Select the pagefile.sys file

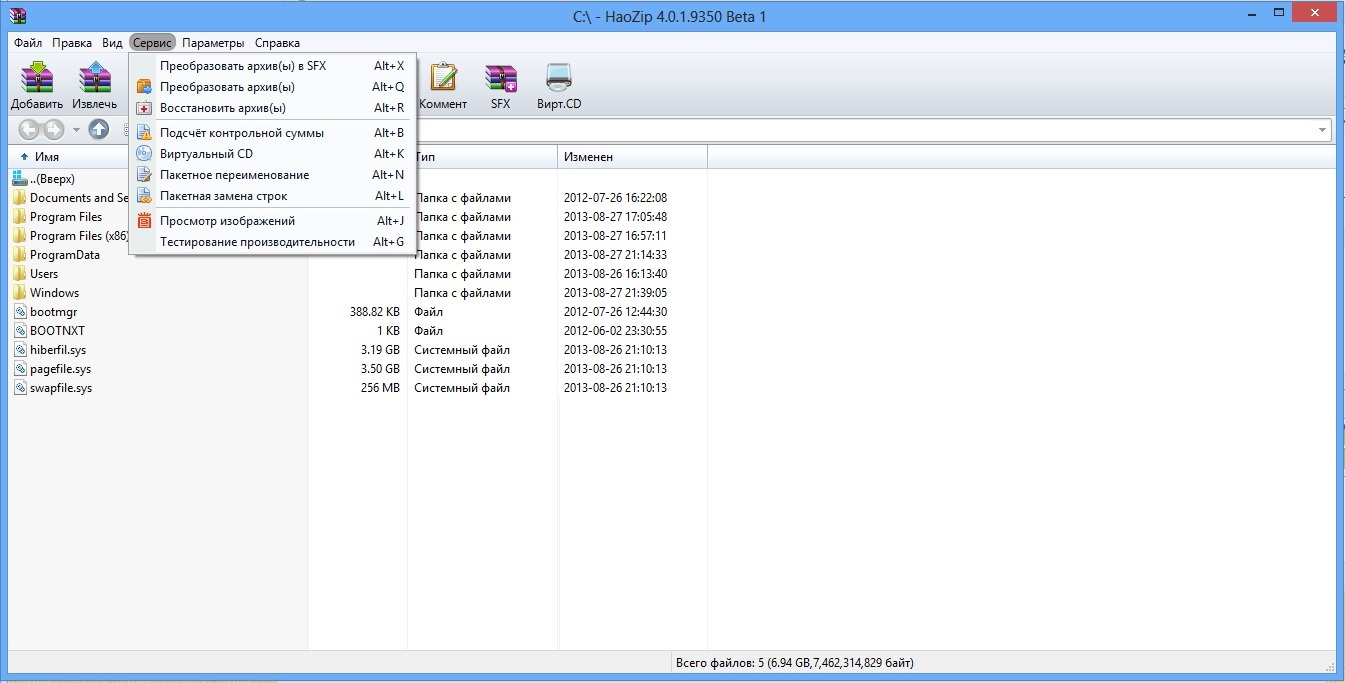click(60, 369)
